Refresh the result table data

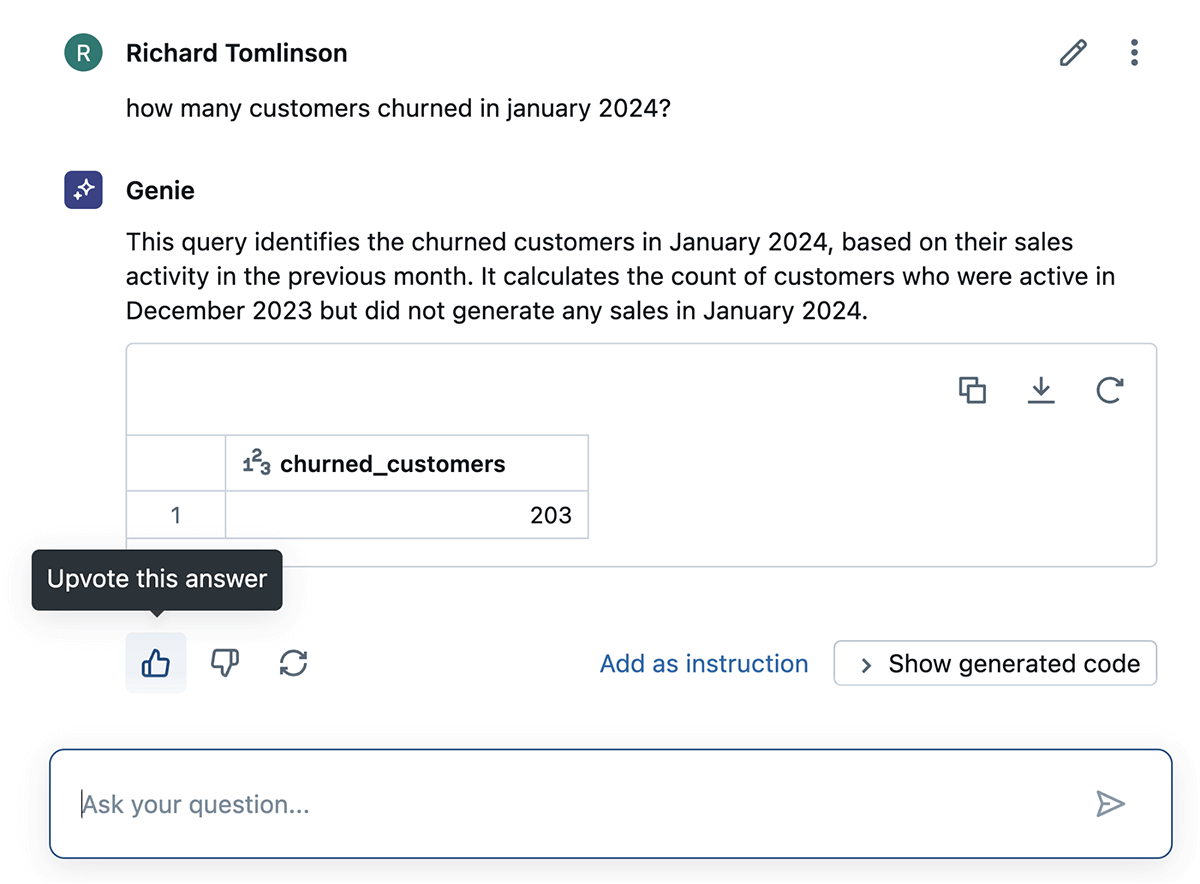(x=1109, y=390)
